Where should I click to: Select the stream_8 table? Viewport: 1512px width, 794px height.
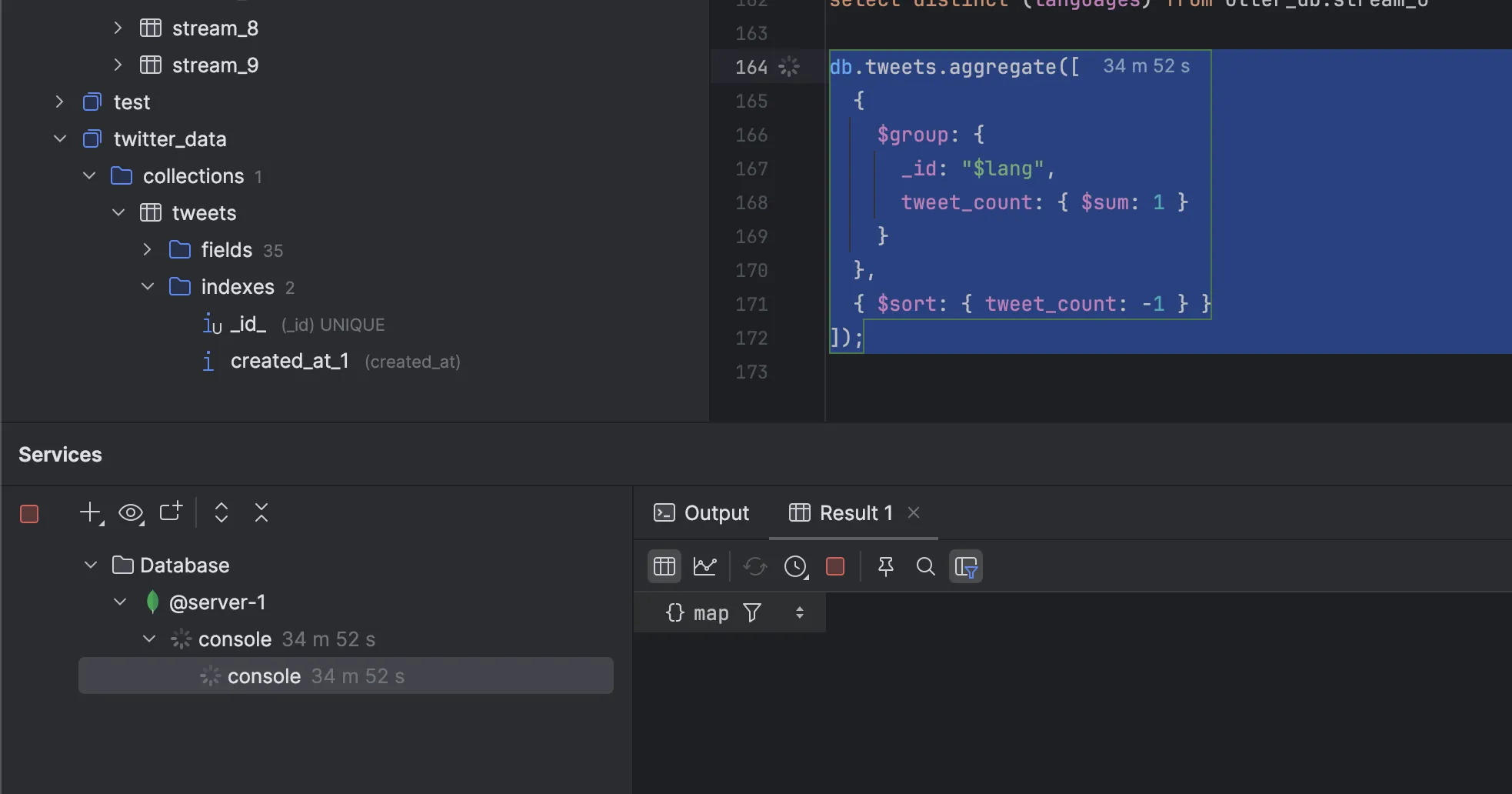215,28
